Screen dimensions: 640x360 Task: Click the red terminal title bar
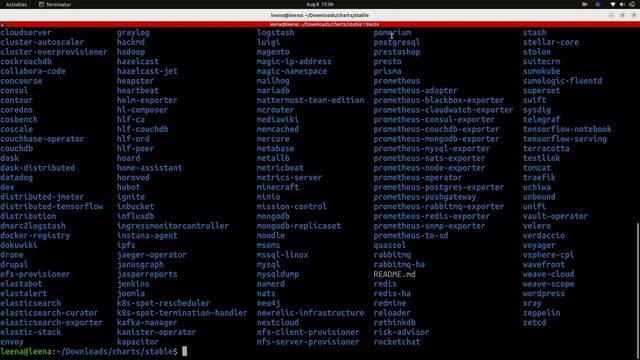click(320, 24)
